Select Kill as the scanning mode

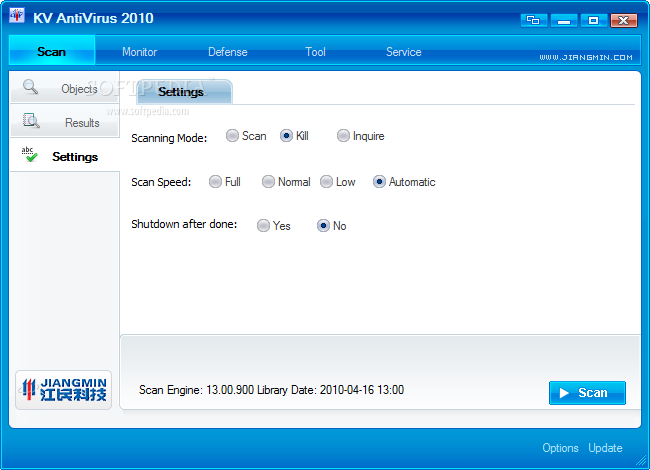click(x=286, y=136)
